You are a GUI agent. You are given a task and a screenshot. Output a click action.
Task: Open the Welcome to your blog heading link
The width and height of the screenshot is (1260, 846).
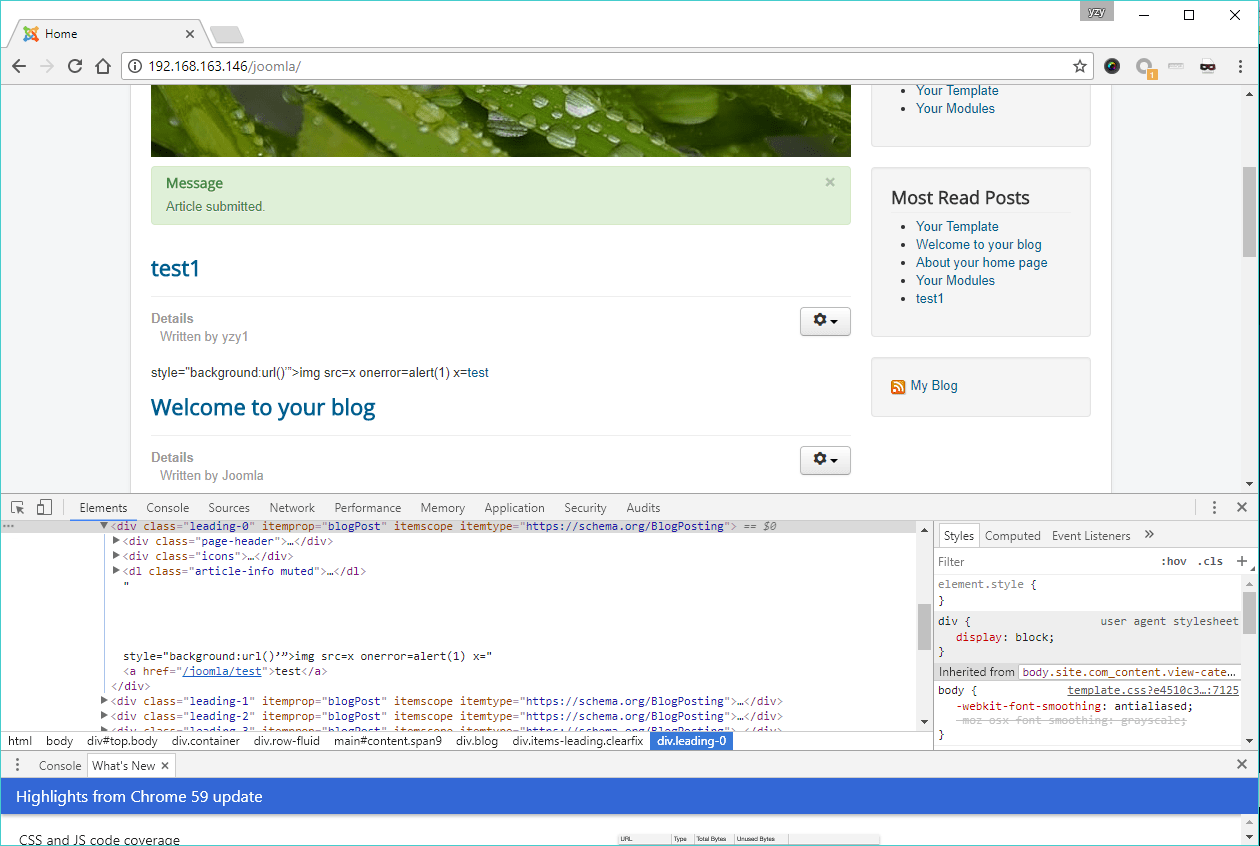tap(263, 408)
